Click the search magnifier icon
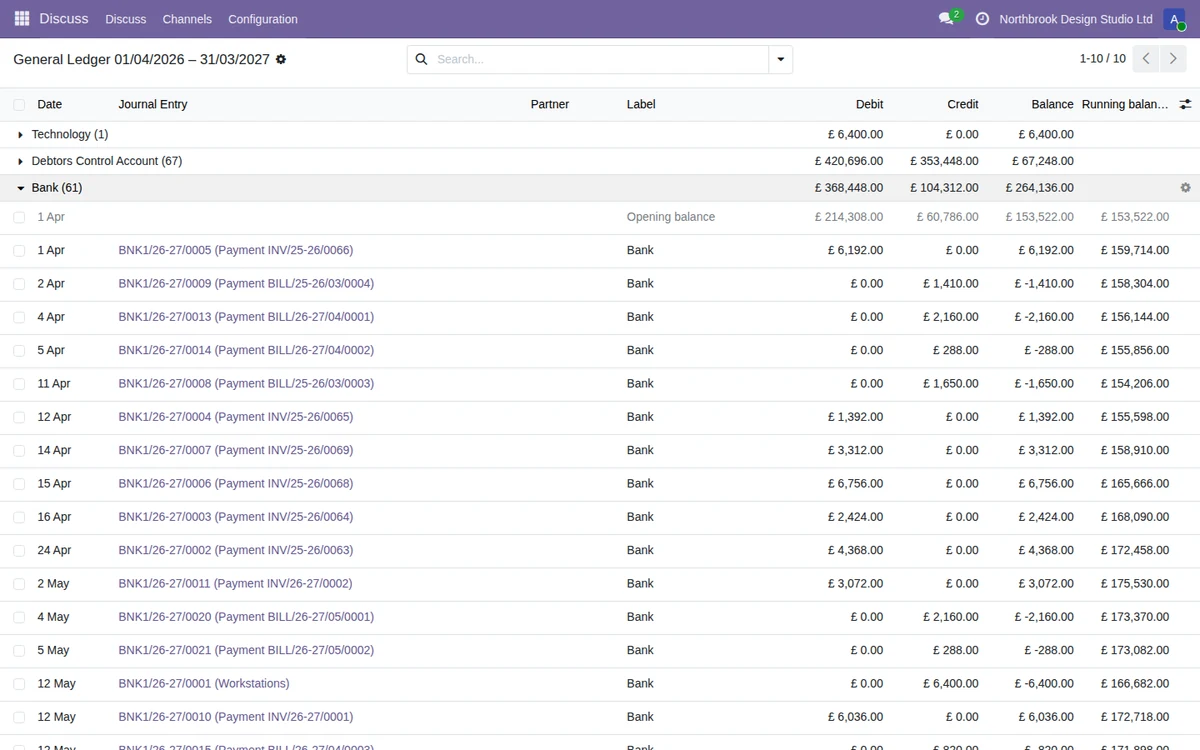Viewport: 1200px width, 750px height. 421,59
